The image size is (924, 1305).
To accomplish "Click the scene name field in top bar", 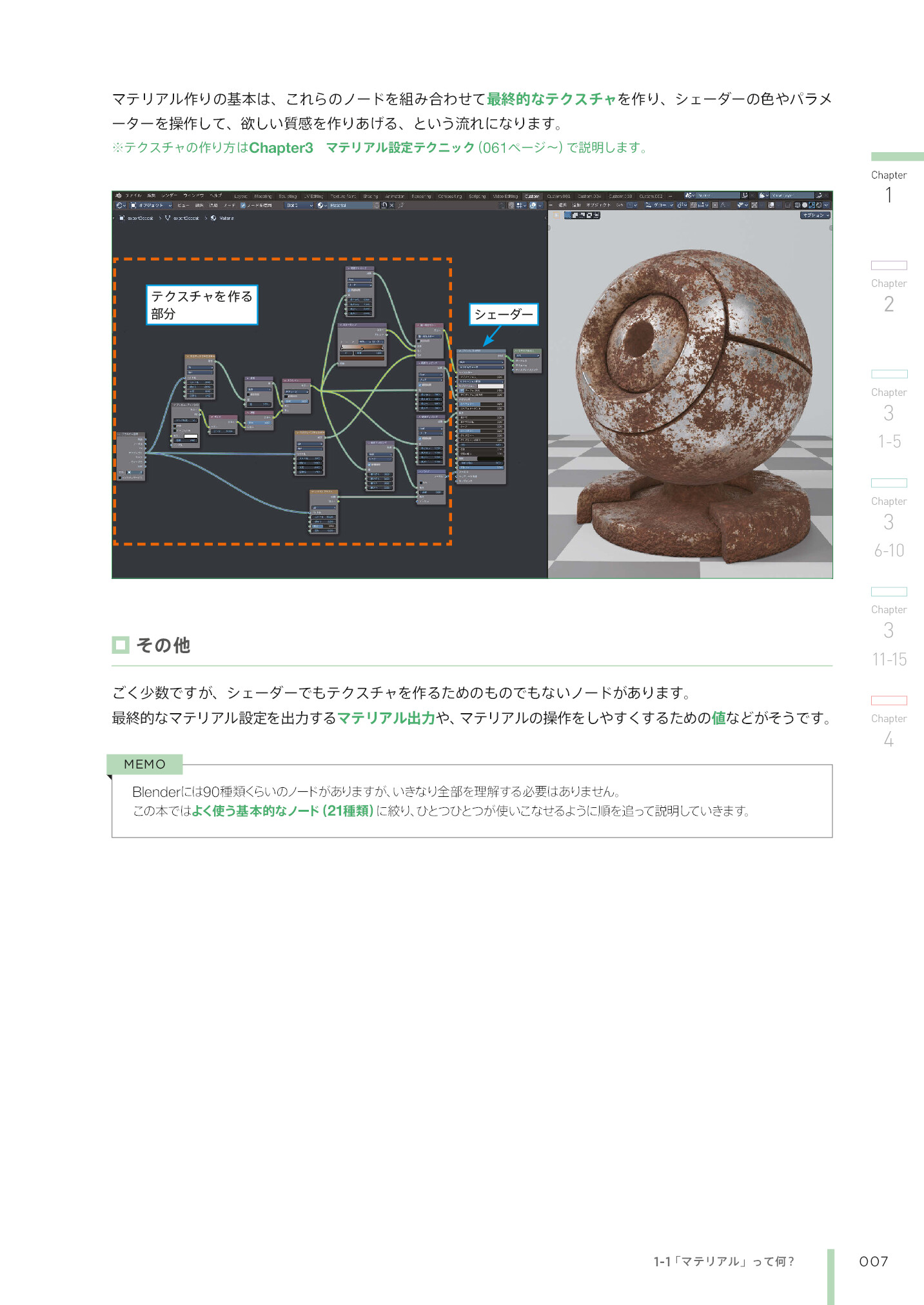I will tap(718, 195).
